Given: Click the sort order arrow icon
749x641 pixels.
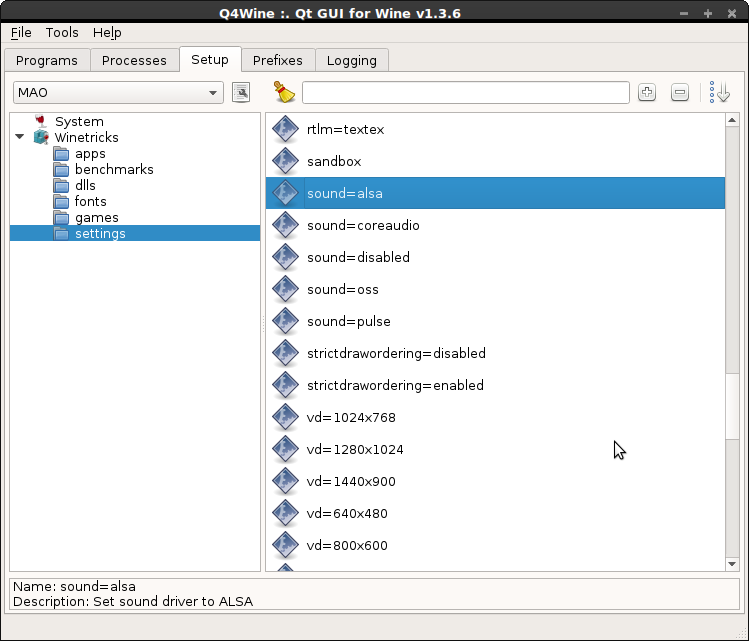Looking at the screenshot, I should pos(720,92).
